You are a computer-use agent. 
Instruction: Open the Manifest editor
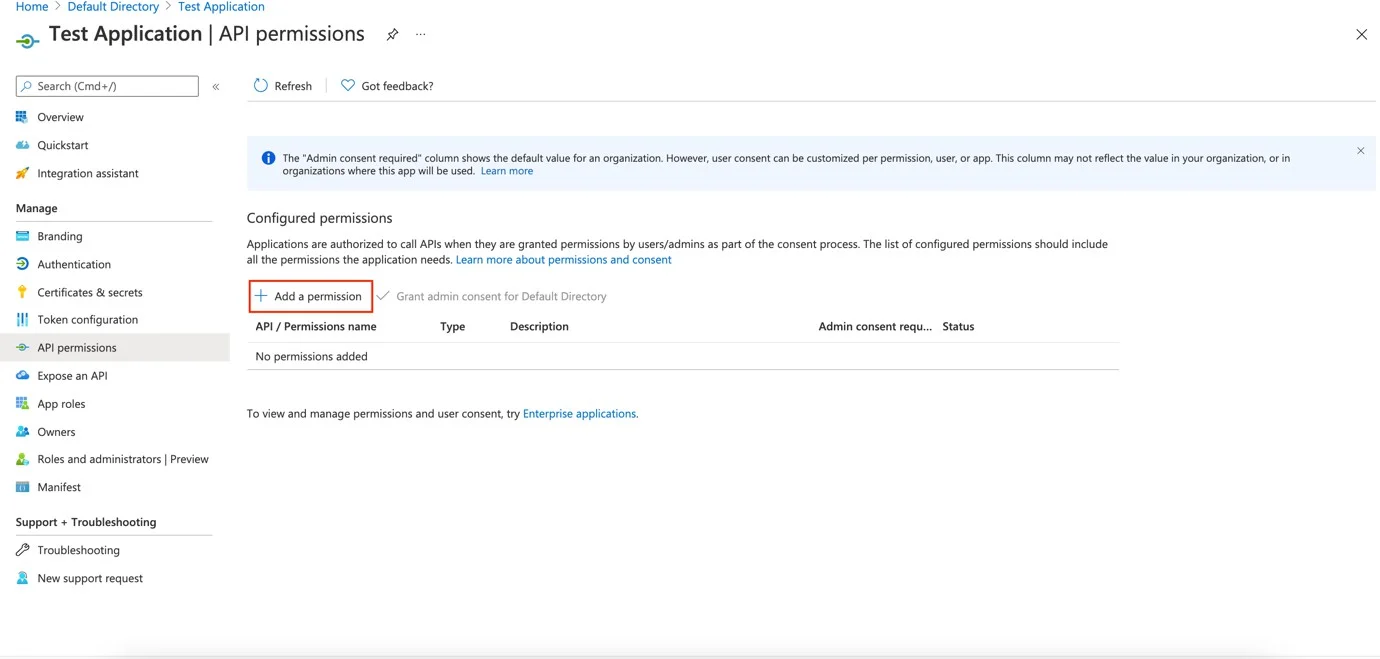click(x=59, y=487)
